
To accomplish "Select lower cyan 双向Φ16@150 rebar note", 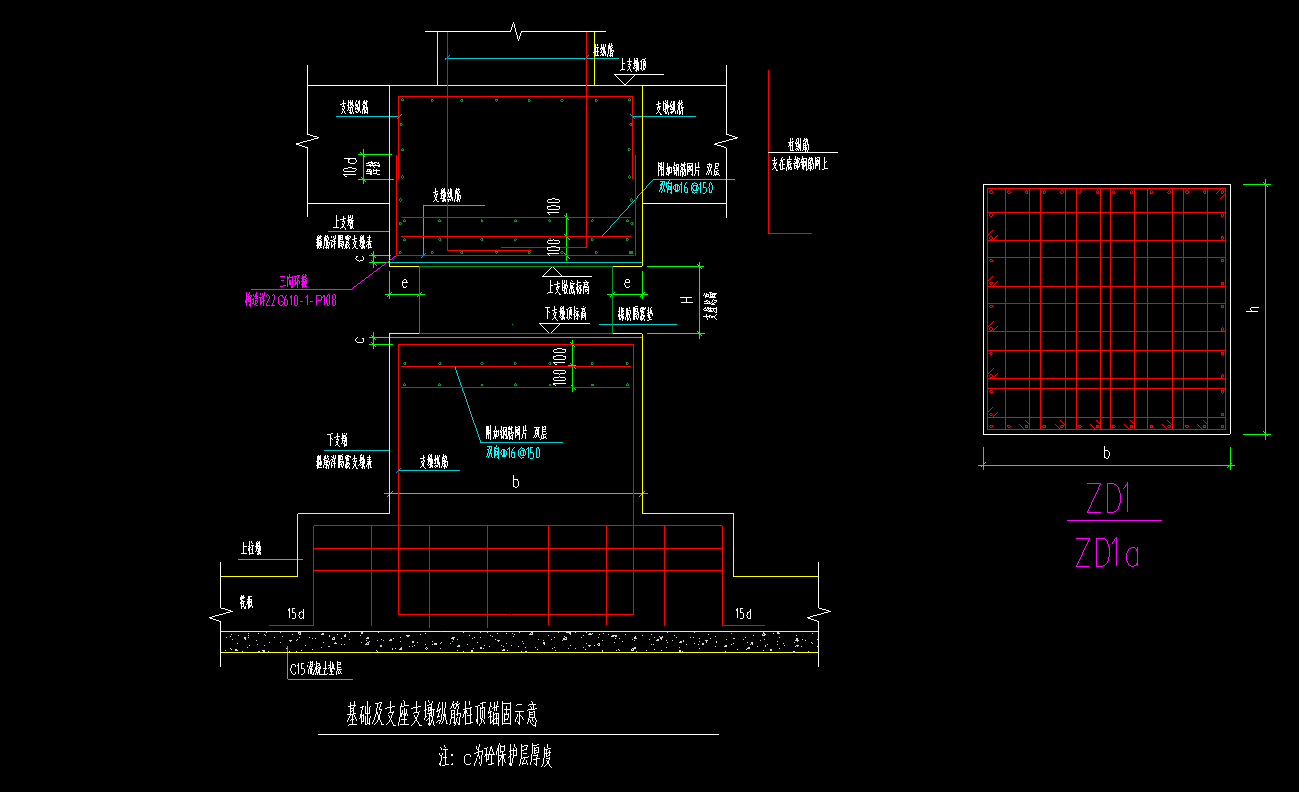I will click(x=513, y=452).
